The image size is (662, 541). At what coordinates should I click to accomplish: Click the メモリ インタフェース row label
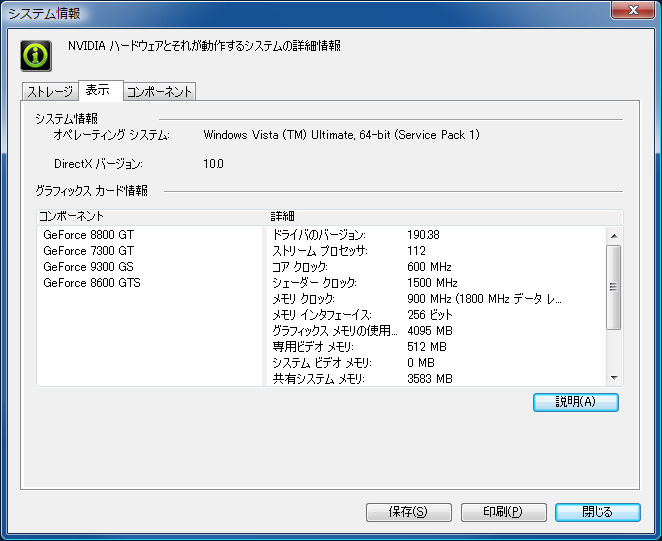click(x=322, y=315)
